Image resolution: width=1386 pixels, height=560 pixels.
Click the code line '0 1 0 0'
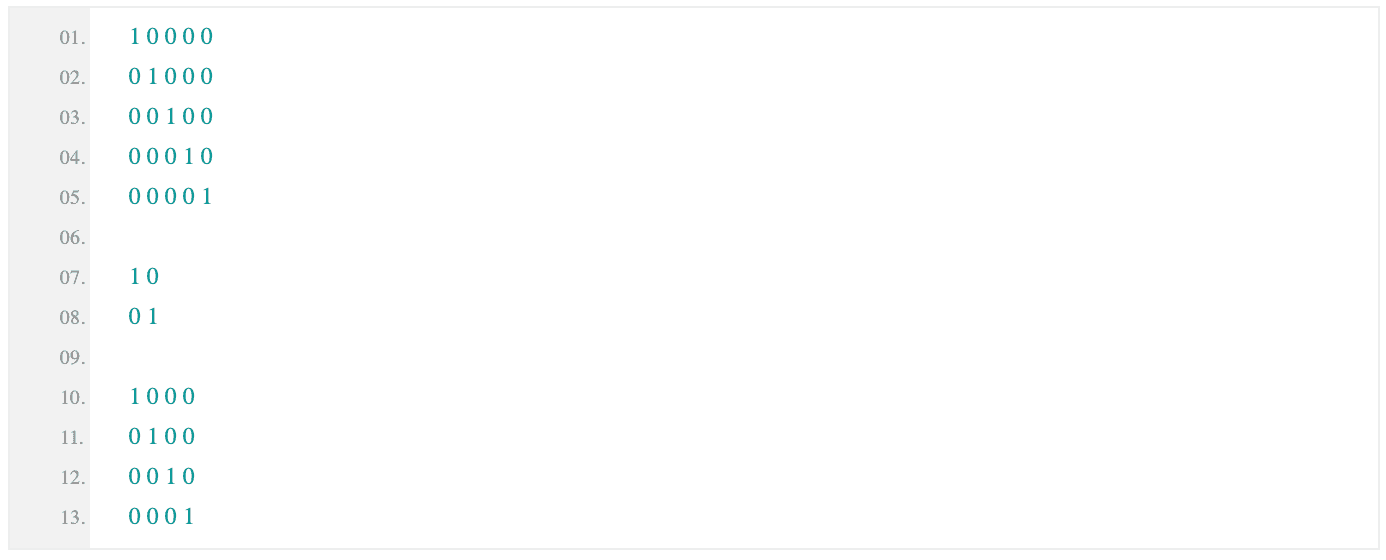tap(162, 437)
